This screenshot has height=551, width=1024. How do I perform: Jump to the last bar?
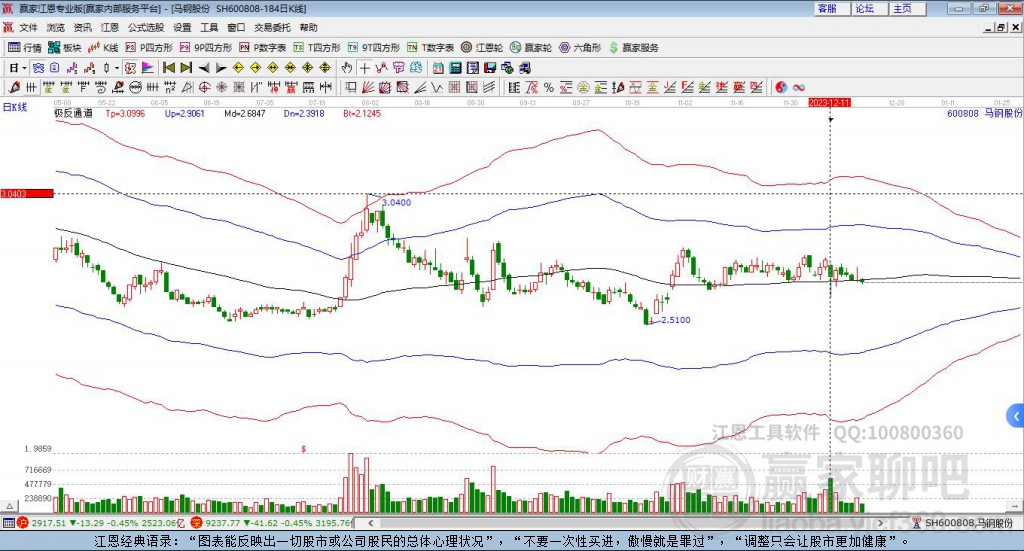coord(186,68)
